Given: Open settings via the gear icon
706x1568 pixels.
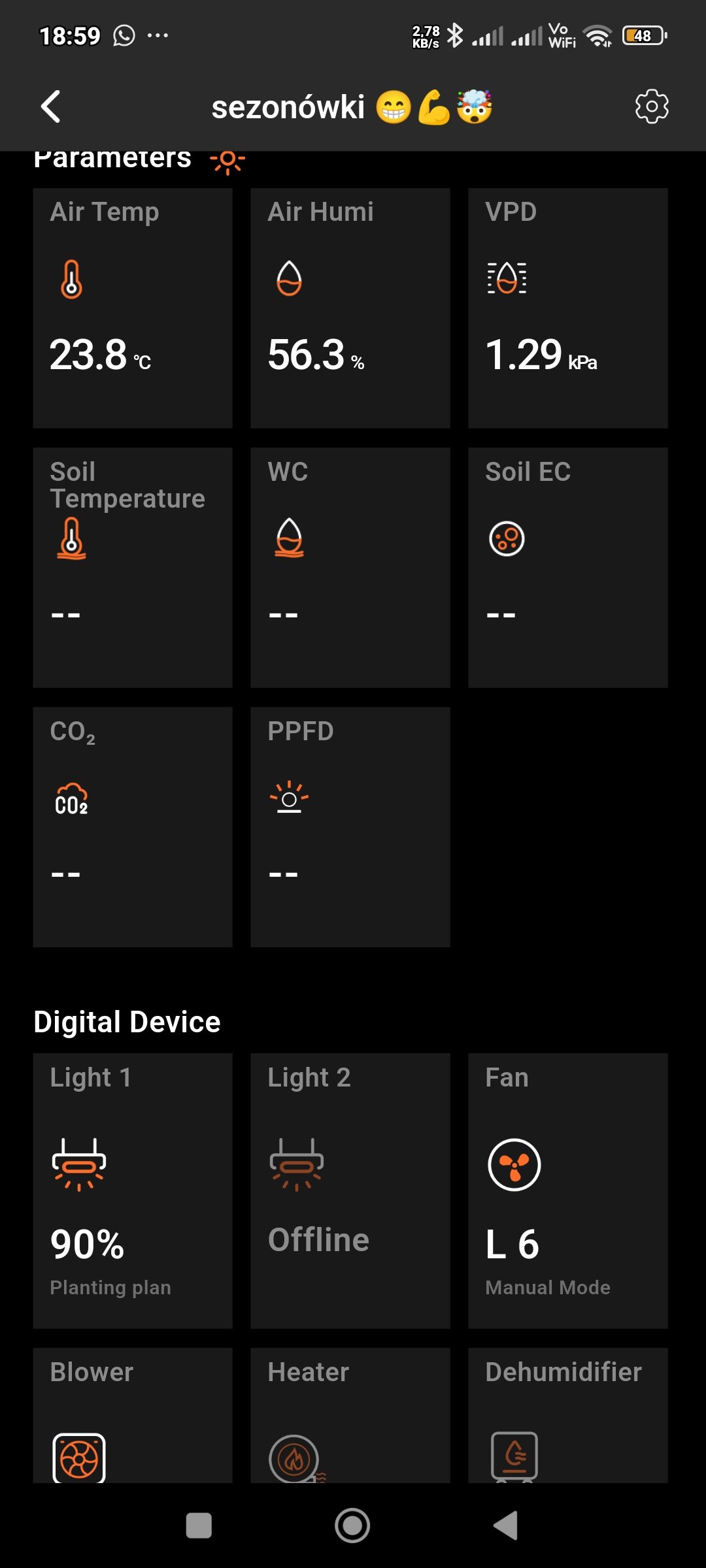Looking at the screenshot, I should (x=652, y=106).
